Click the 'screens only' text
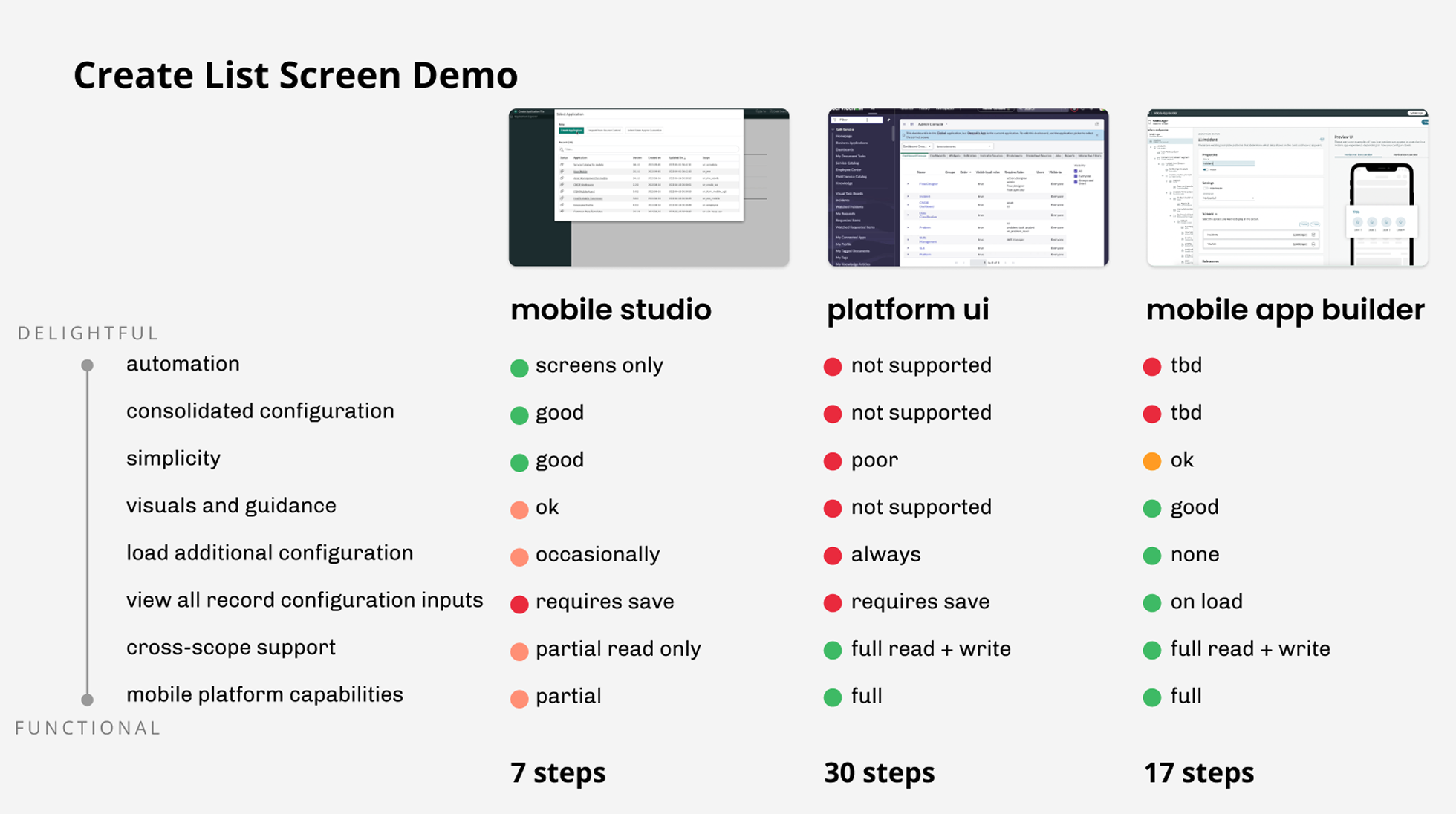 599,365
